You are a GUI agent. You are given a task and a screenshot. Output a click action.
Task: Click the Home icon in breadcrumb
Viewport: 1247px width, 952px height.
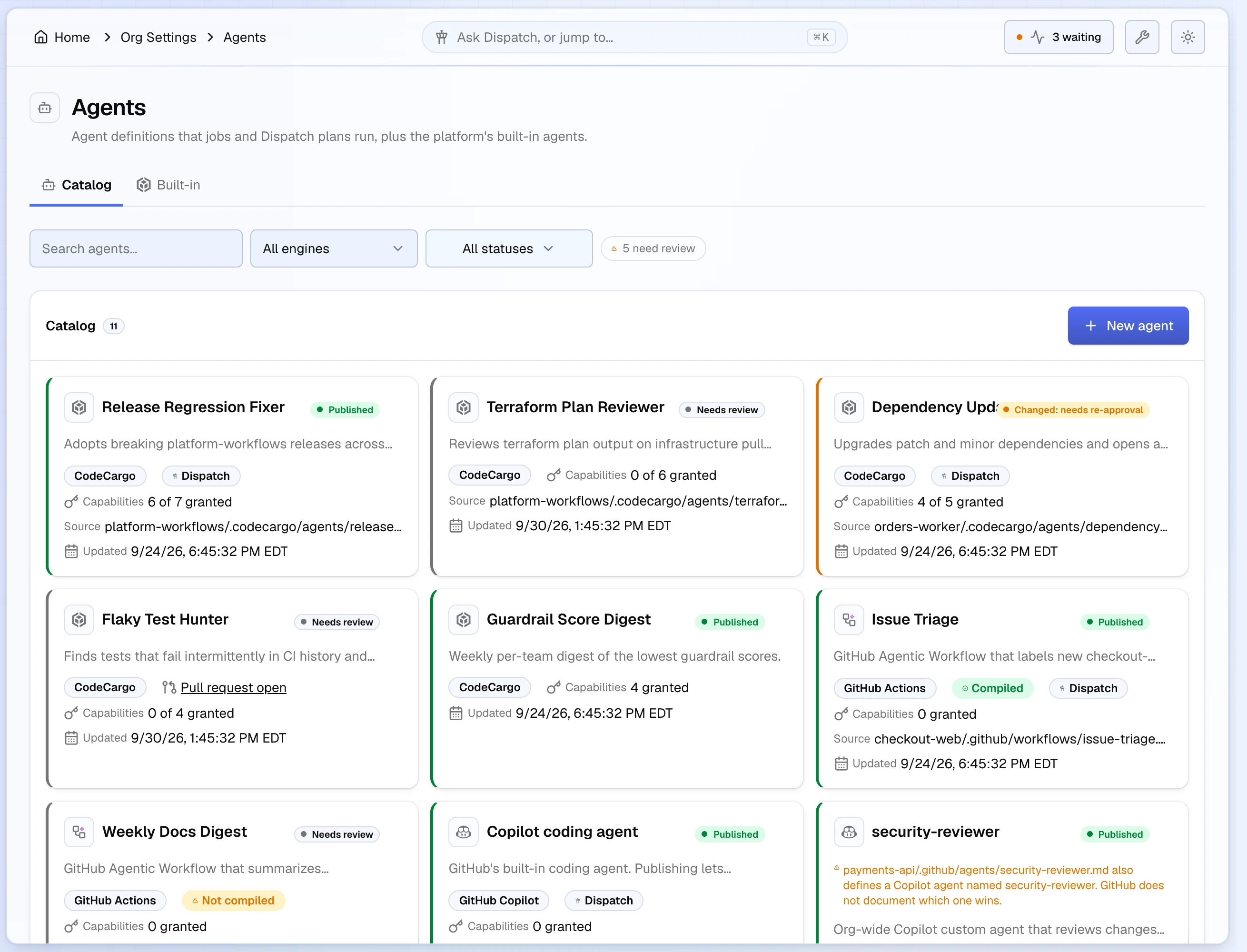coord(41,38)
